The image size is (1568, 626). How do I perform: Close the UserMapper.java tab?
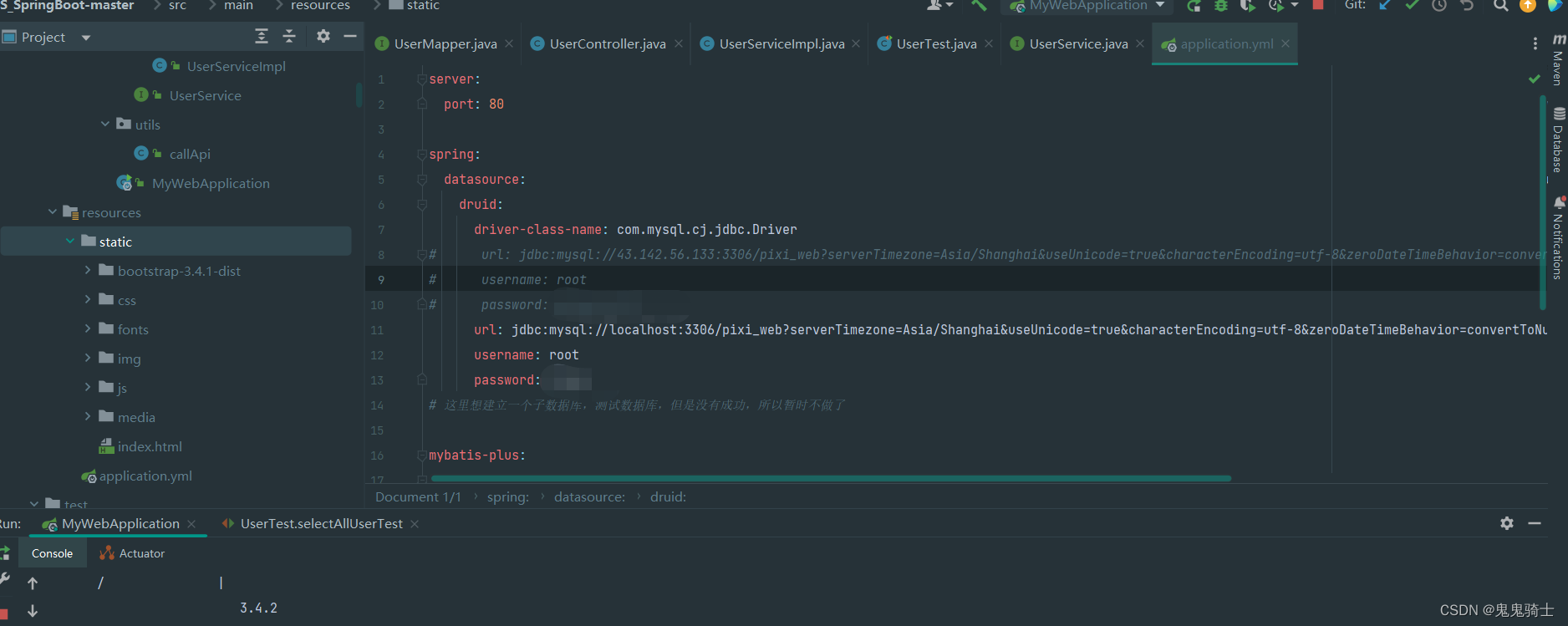[509, 43]
